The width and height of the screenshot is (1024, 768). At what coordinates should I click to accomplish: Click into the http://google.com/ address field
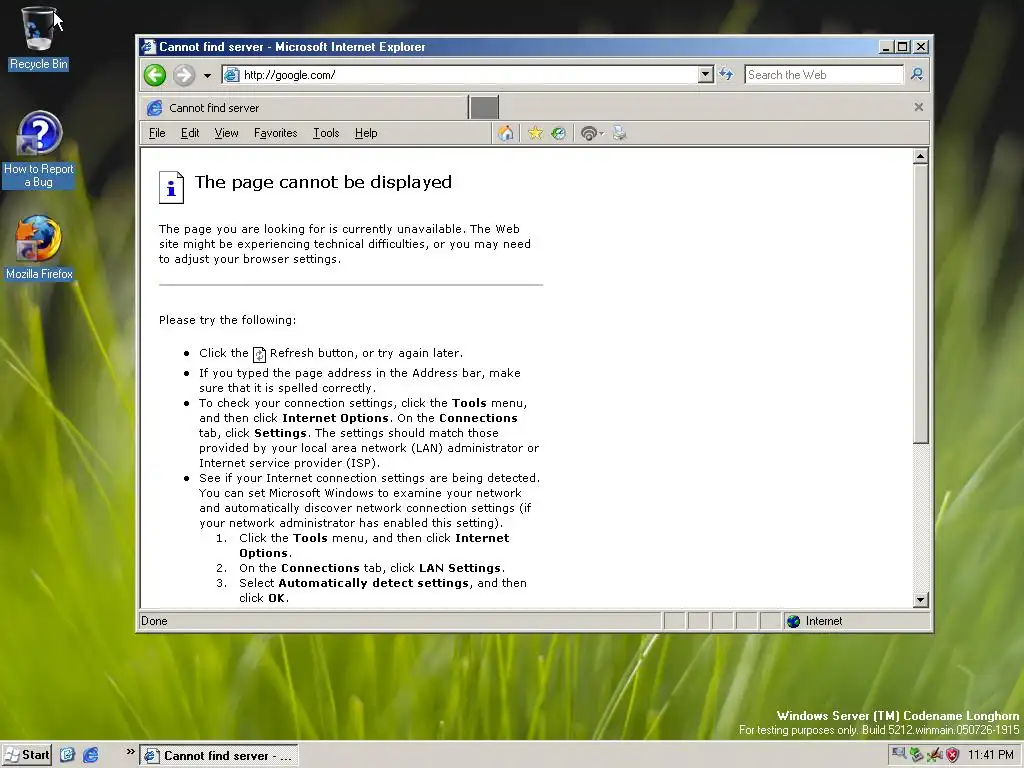tap(469, 75)
